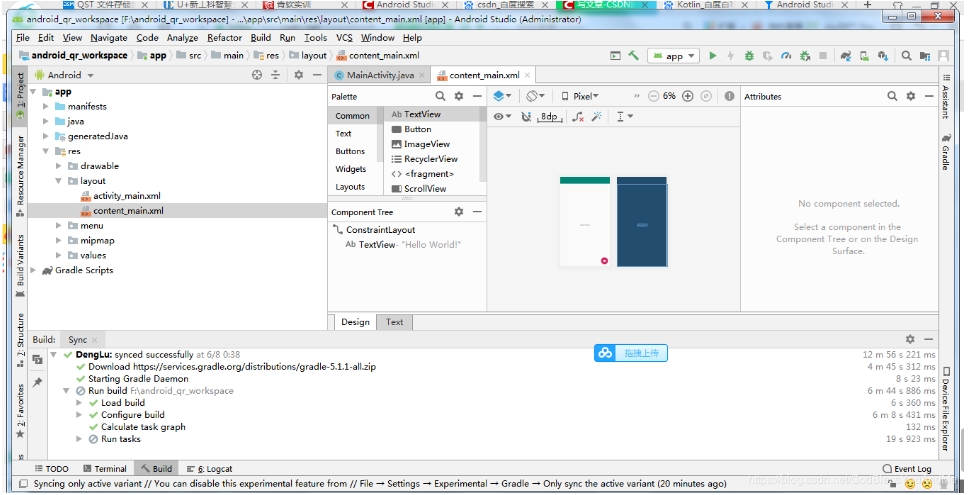Click the infer constraints magic wand icon
969x495 pixels.
597,117
